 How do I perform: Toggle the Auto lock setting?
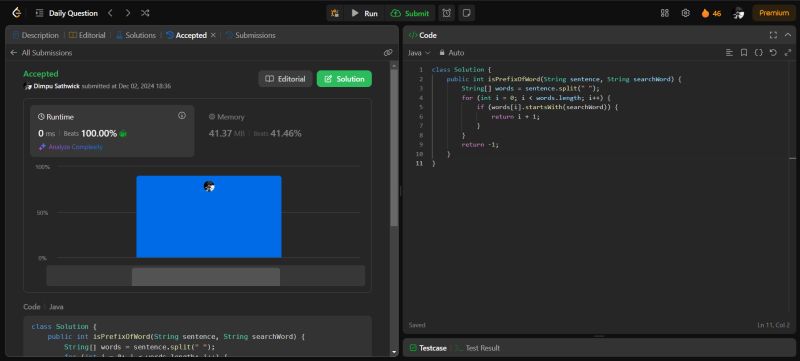452,53
